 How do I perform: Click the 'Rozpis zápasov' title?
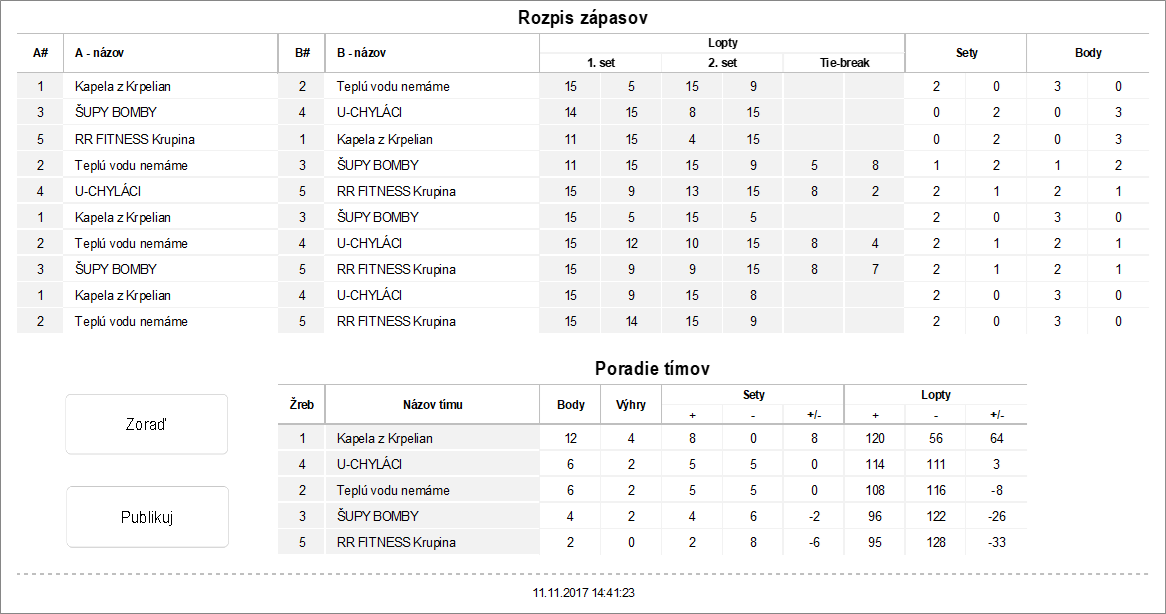coord(584,18)
